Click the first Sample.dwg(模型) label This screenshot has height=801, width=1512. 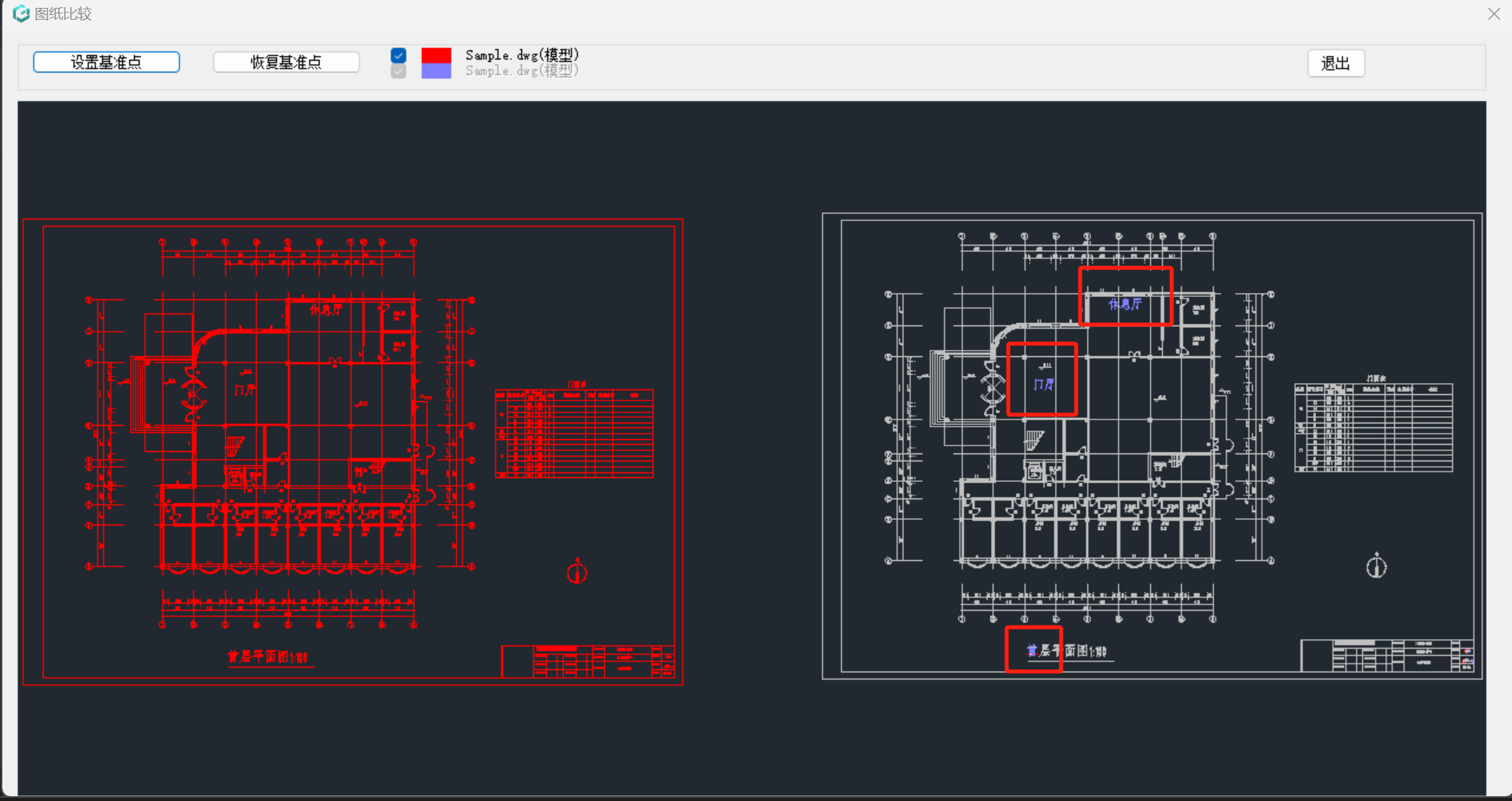tap(522, 55)
